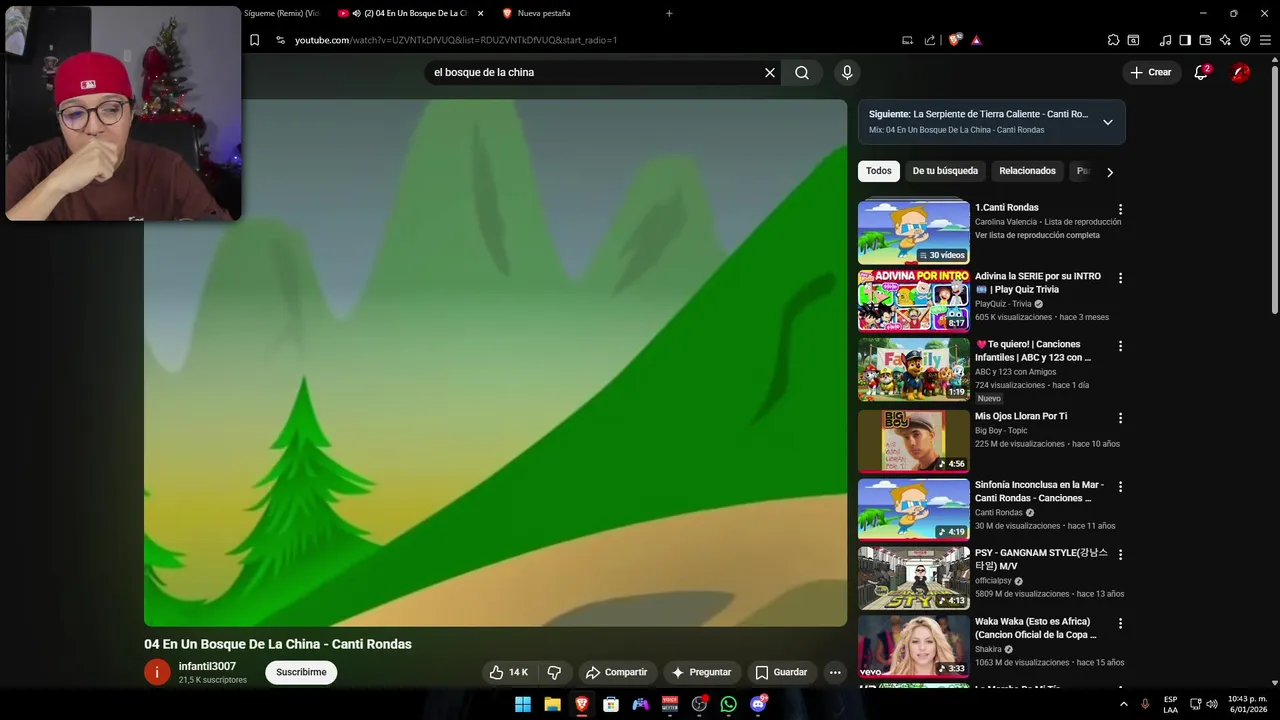Open options for 1.Canti Rondas playlist
1280x720 pixels.
point(1120,210)
